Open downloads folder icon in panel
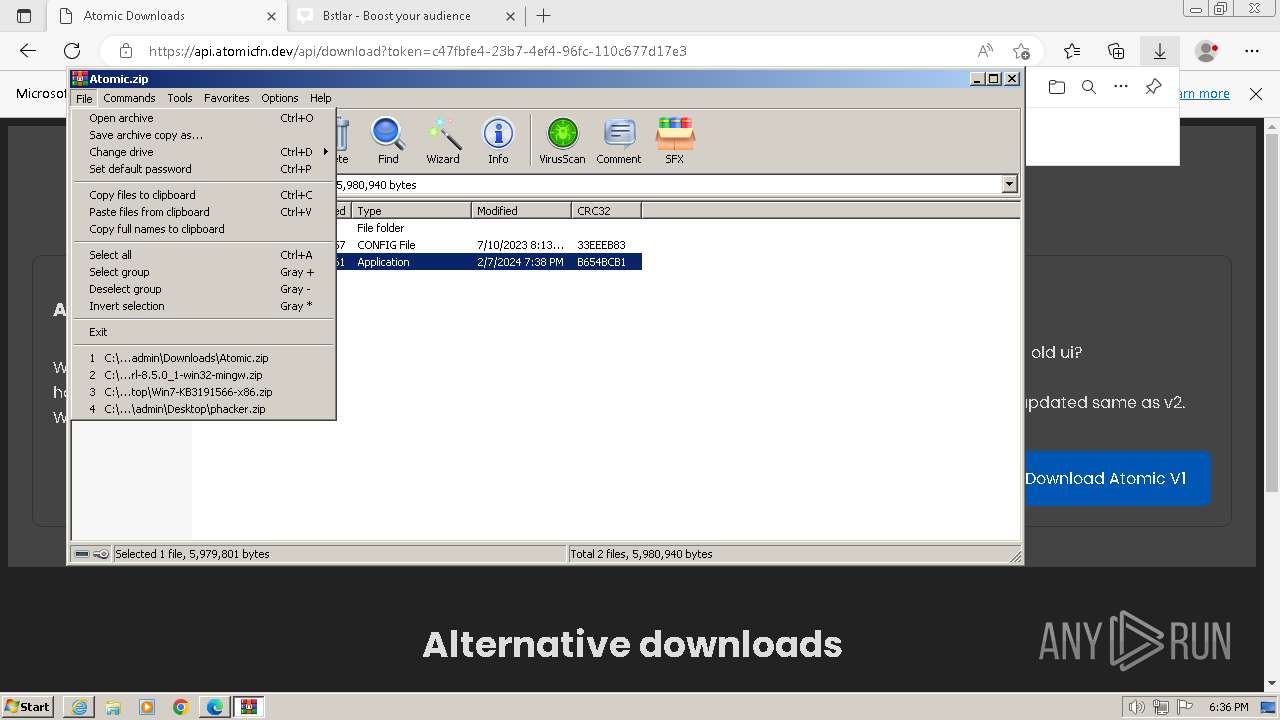Image resolution: width=1280 pixels, height=720 pixels. coord(1057,87)
